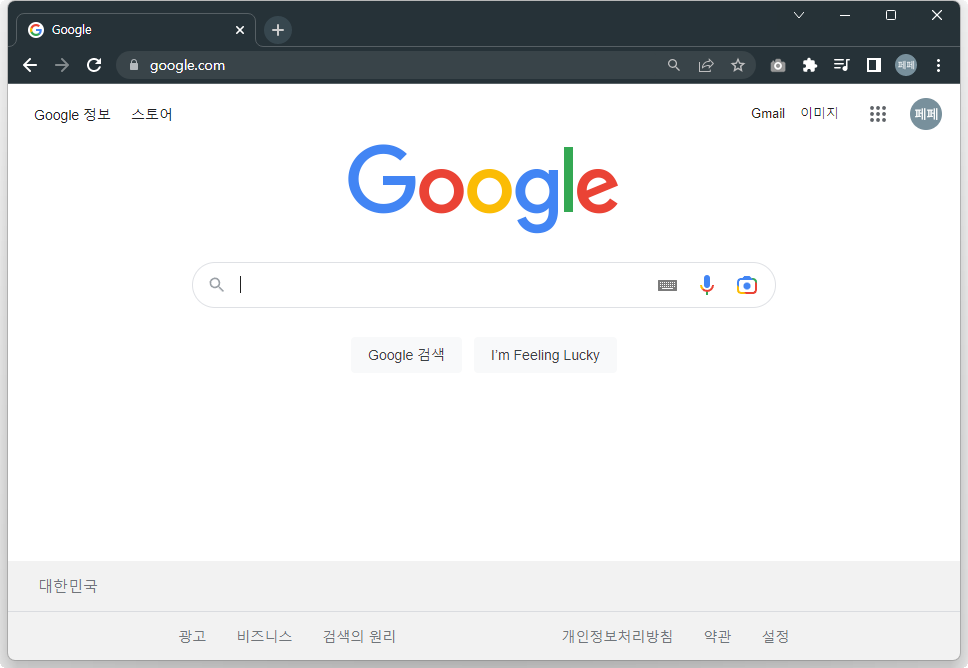Open the Chrome three-dot menu
968x668 pixels.
click(x=938, y=65)
